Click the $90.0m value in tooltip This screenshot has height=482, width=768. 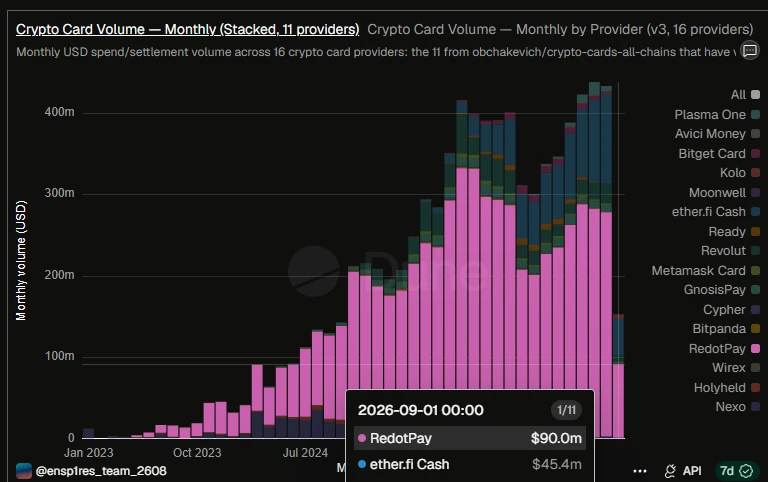(x=556, y=438)
